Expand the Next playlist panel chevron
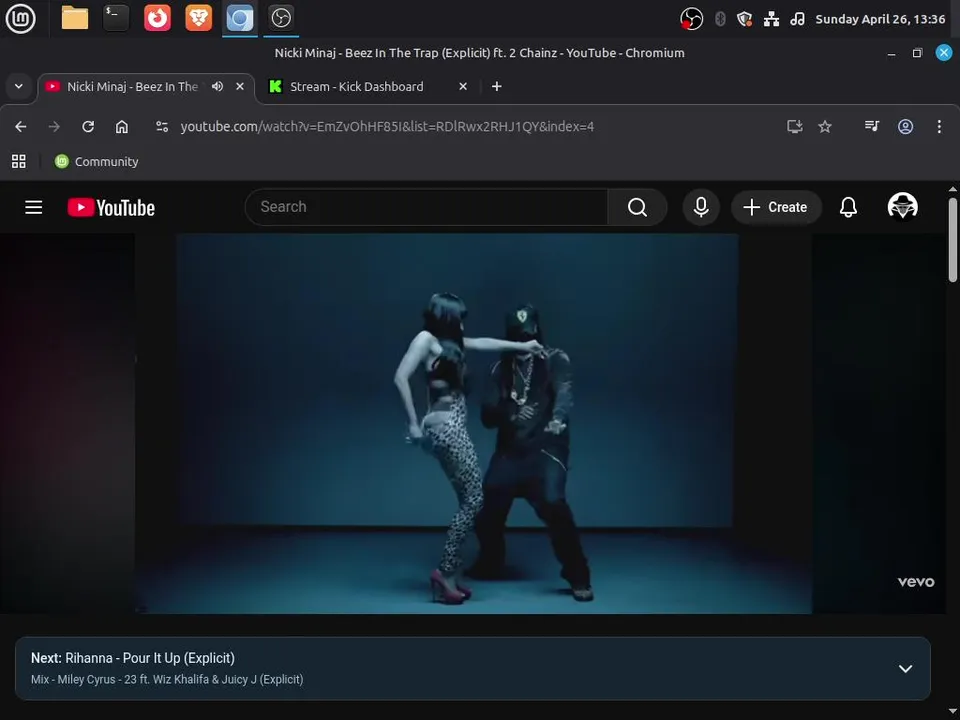The image size is (960, 720). click(905, 669)
